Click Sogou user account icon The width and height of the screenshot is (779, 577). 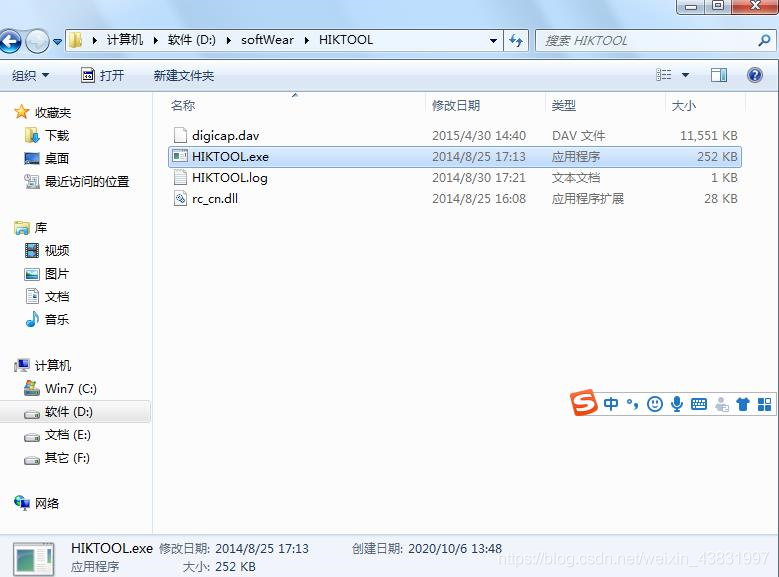coord(721,405)
